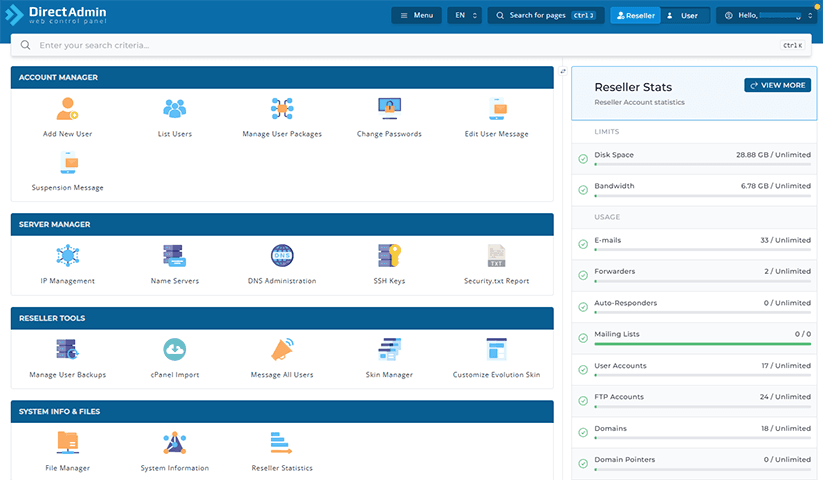Click the Forwarders usage row
Screen dimensions: 823x480
694,275
